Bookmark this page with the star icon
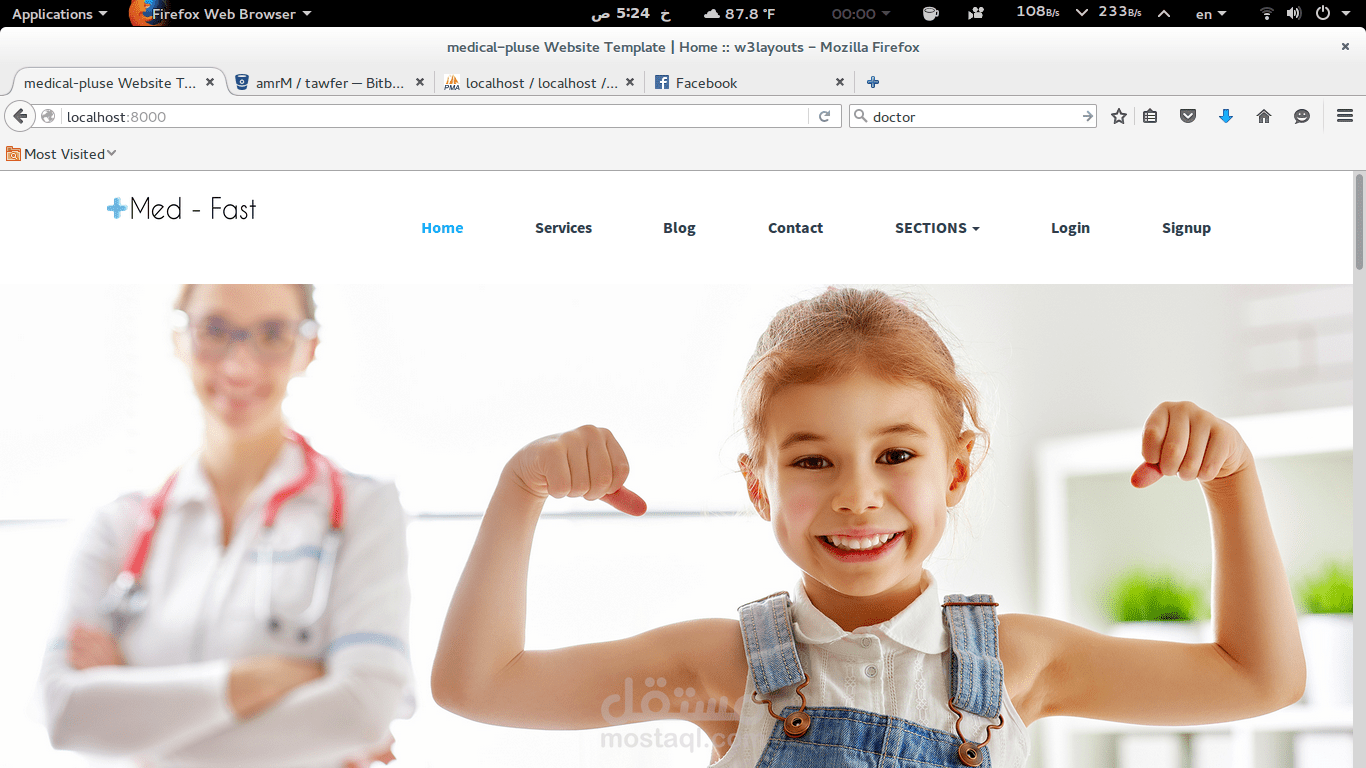 click(1119, 117)
